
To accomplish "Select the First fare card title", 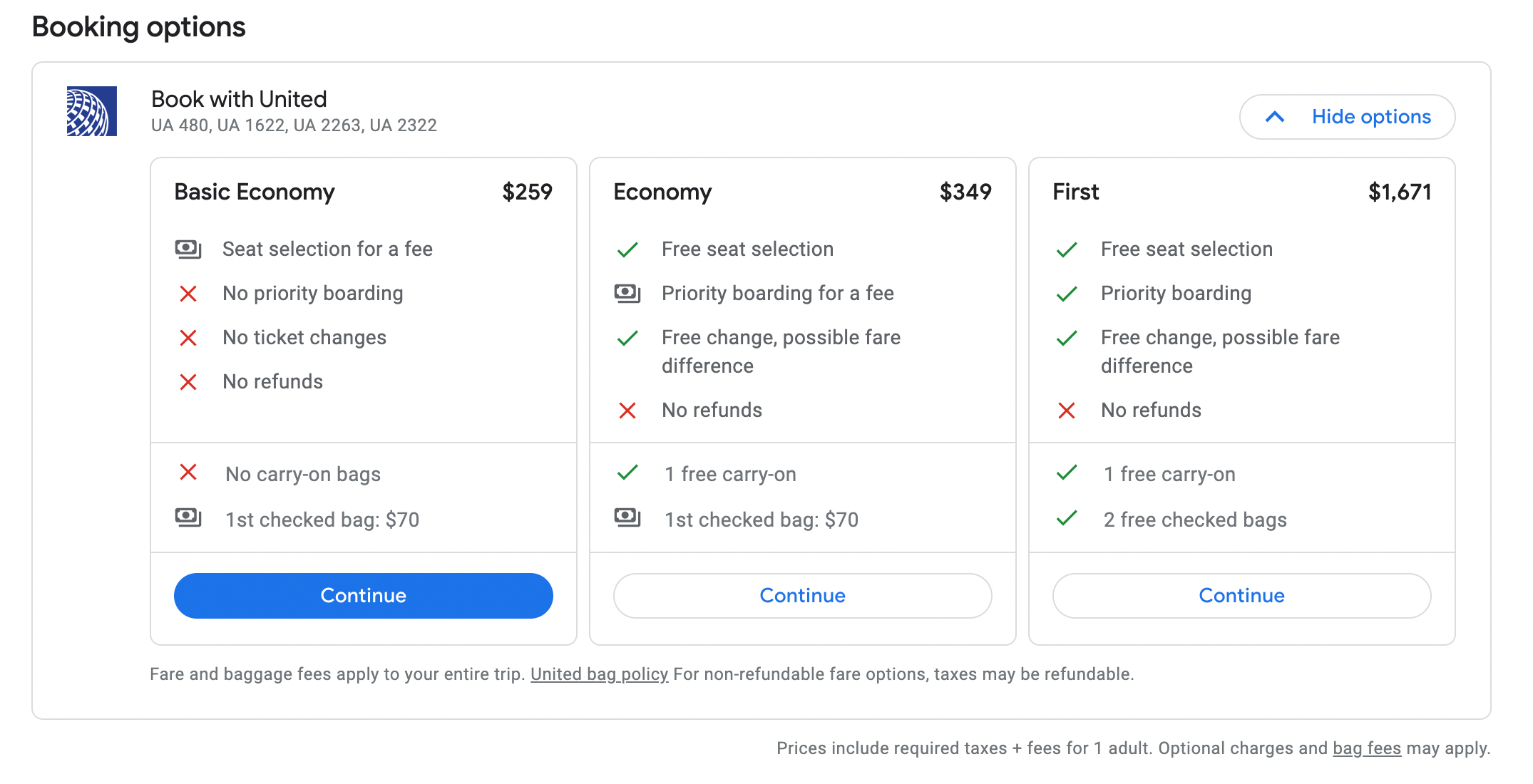I will tap(1076, 192).
